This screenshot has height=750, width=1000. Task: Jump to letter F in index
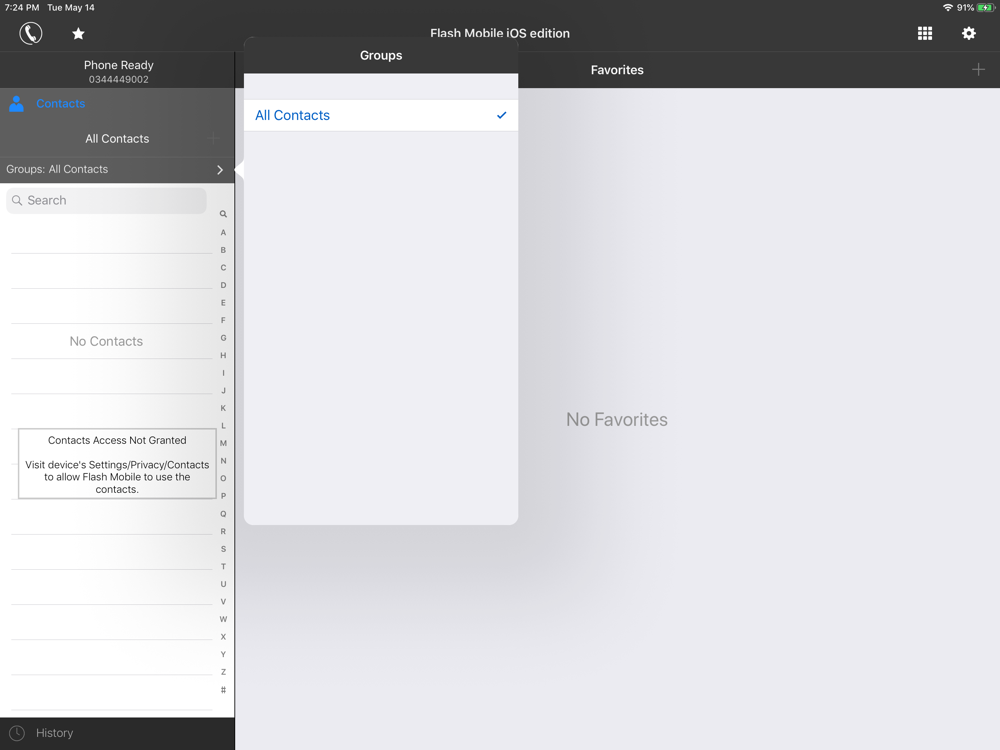click(223, 320)
